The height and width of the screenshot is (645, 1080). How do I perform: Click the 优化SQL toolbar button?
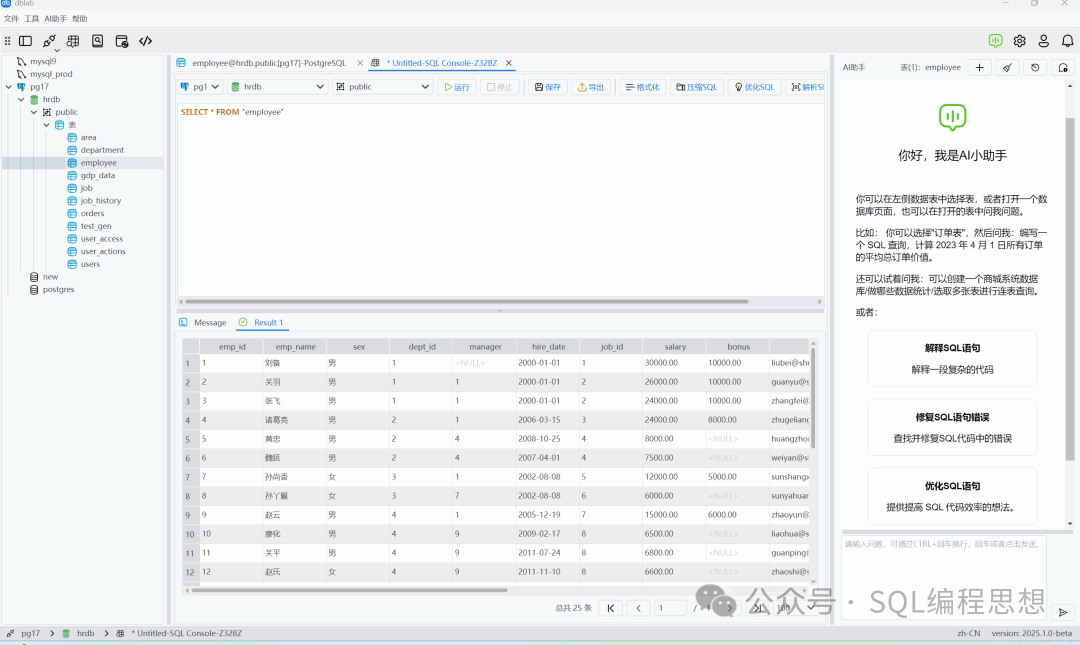755,87
